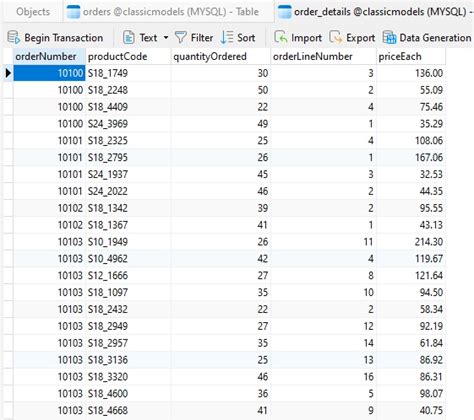Select the order_details @classicmodels tab
The height and width of the screenshot is (420, 474).
(374, 12)
